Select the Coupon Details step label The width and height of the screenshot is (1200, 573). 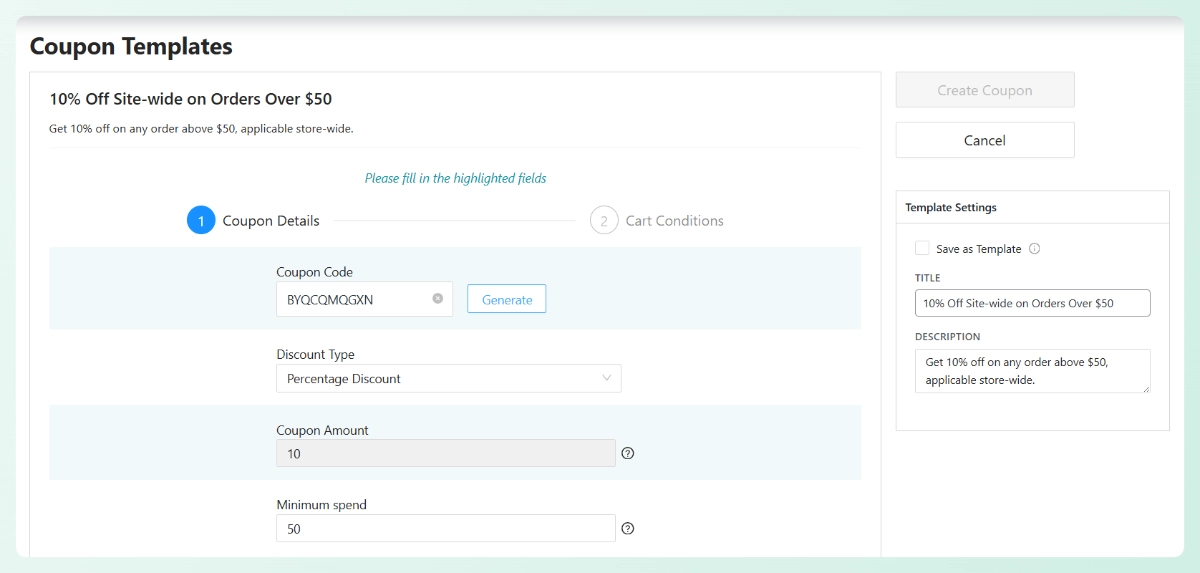(271, 221)
